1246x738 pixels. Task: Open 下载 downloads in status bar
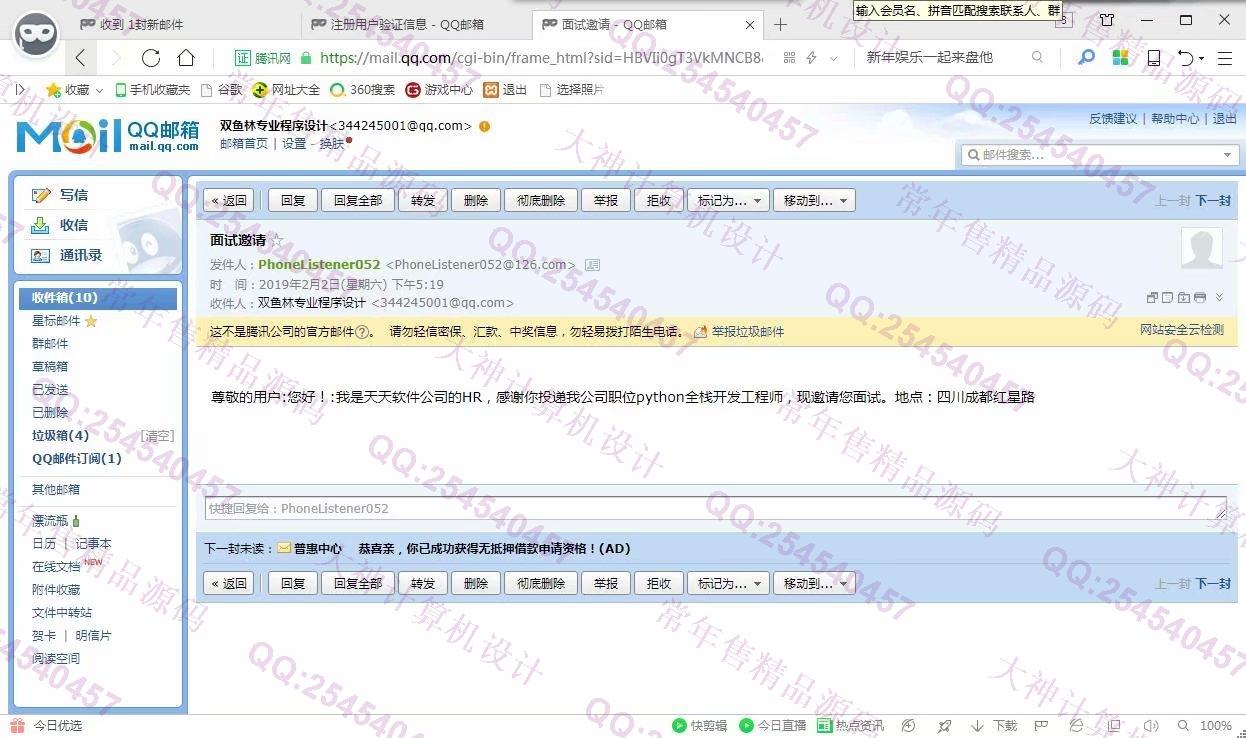pyautogui.click(x=996, y=726)
